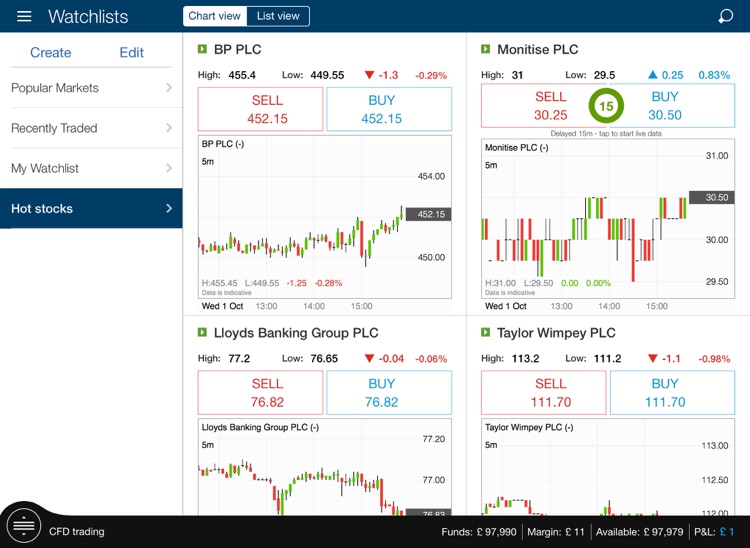The height and width of the screenshot is (548, 750).
Task: Tap the 5m interval label on BP chart
Action: [208, 162]
